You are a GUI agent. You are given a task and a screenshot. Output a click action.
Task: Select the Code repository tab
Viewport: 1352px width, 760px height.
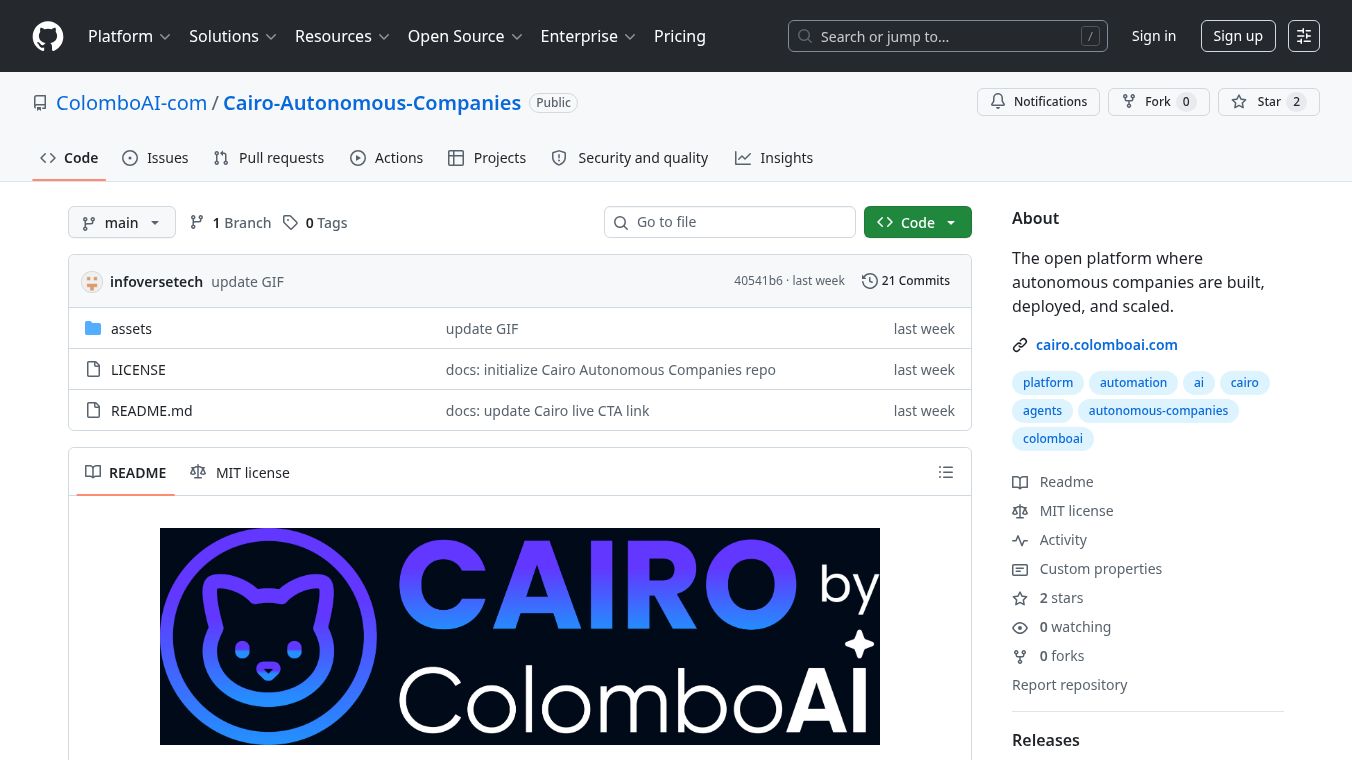pyautogui.click(x=69, y=158)
